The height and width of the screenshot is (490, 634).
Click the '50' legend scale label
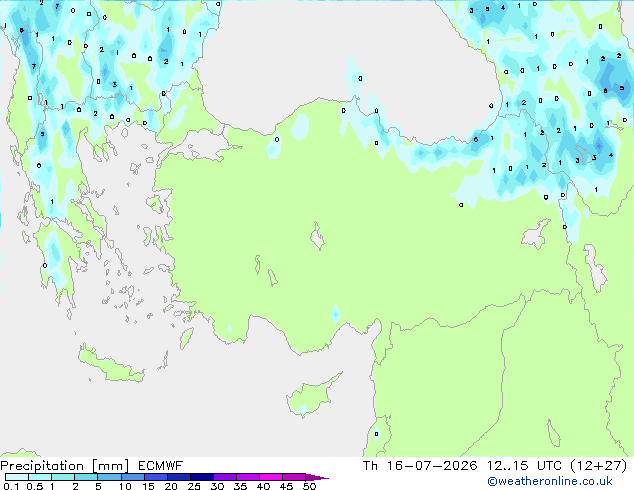pos(309,486)
